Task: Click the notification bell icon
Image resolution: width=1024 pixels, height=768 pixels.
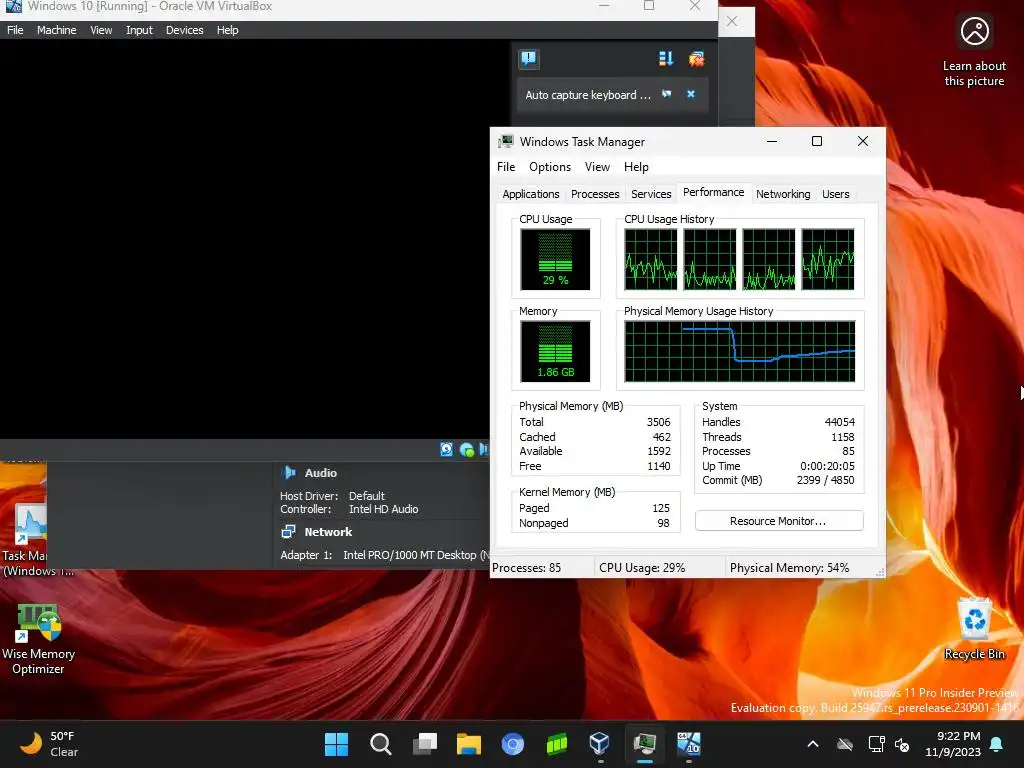Action: point(997,744)
